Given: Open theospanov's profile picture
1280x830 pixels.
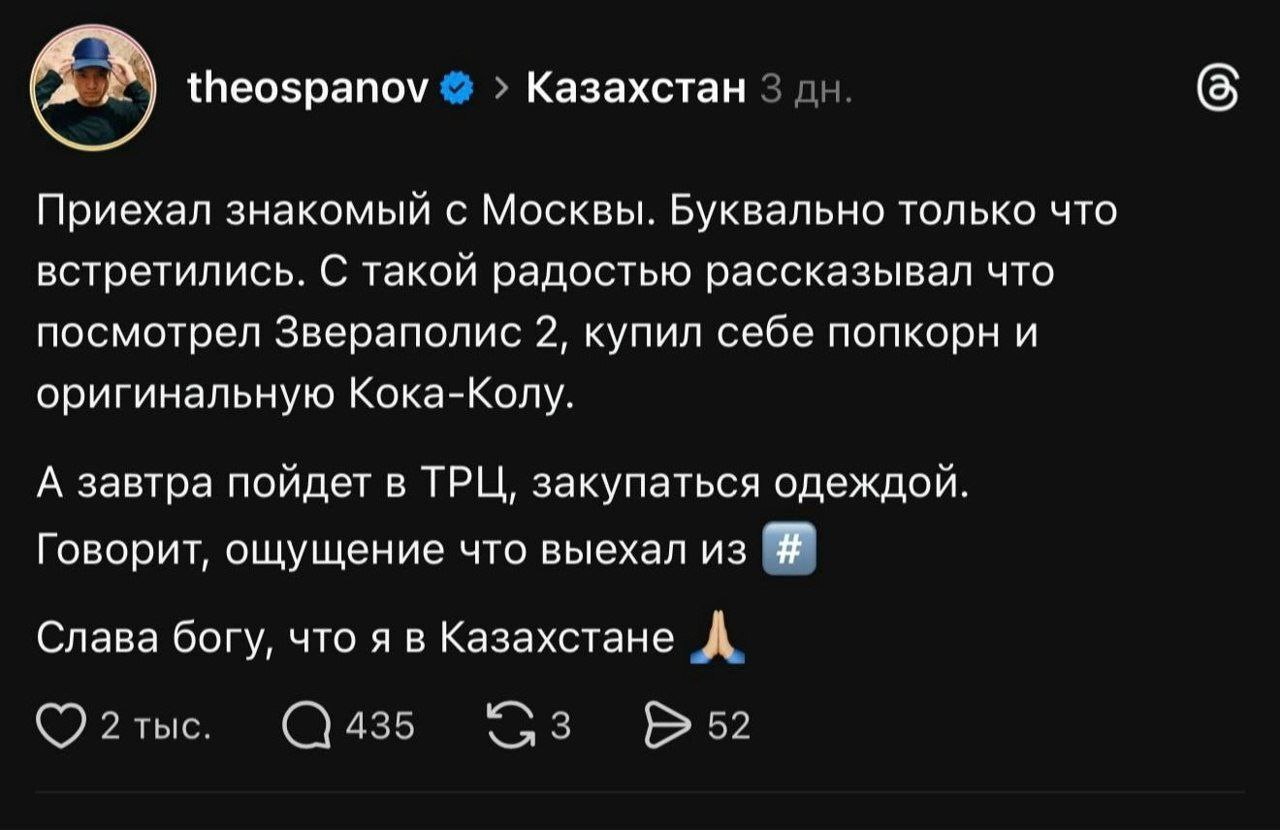Looking at the screenshot, I should click(x=93, y=88).
